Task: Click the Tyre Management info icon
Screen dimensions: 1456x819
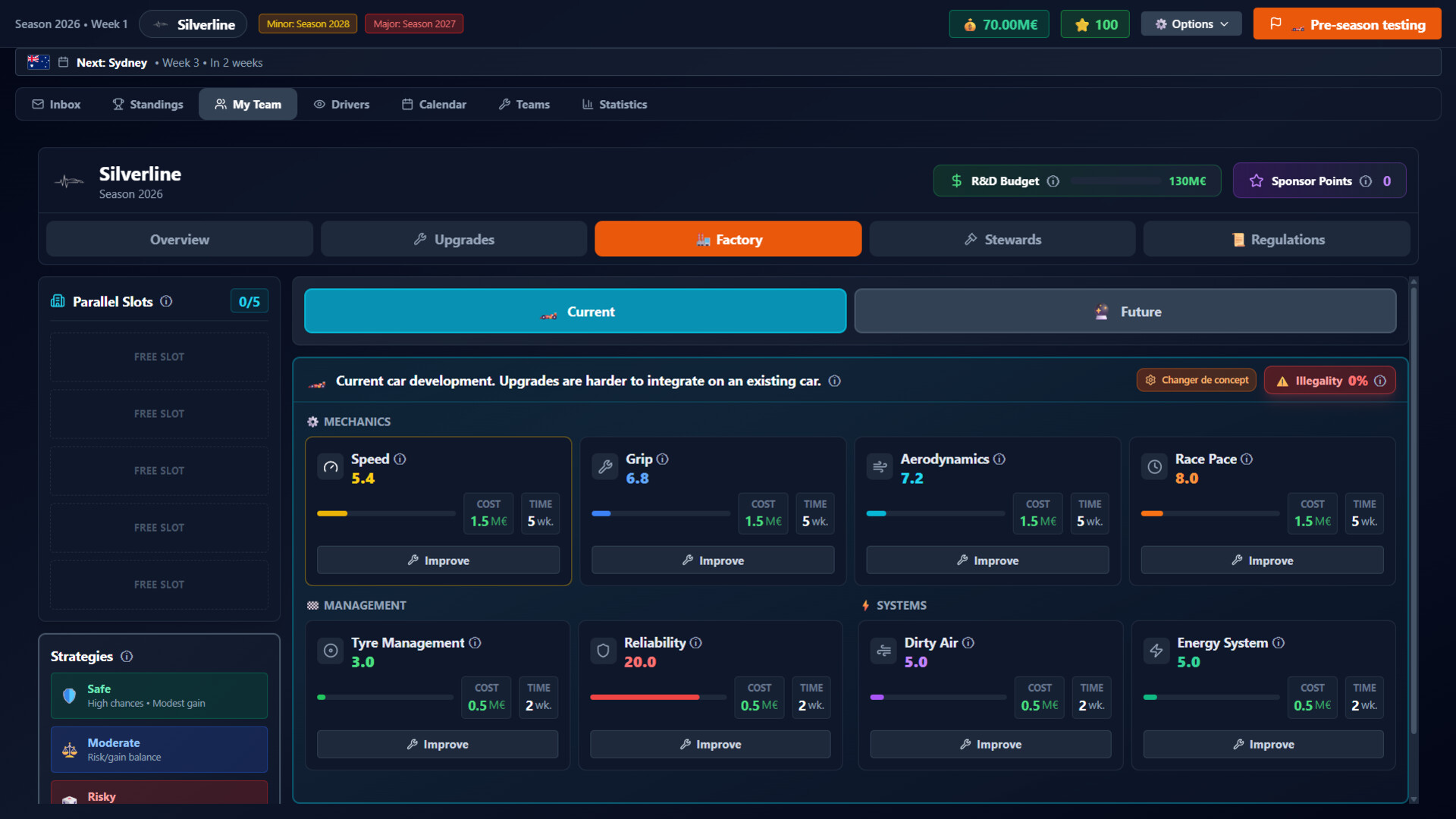Action: point(475,642)
